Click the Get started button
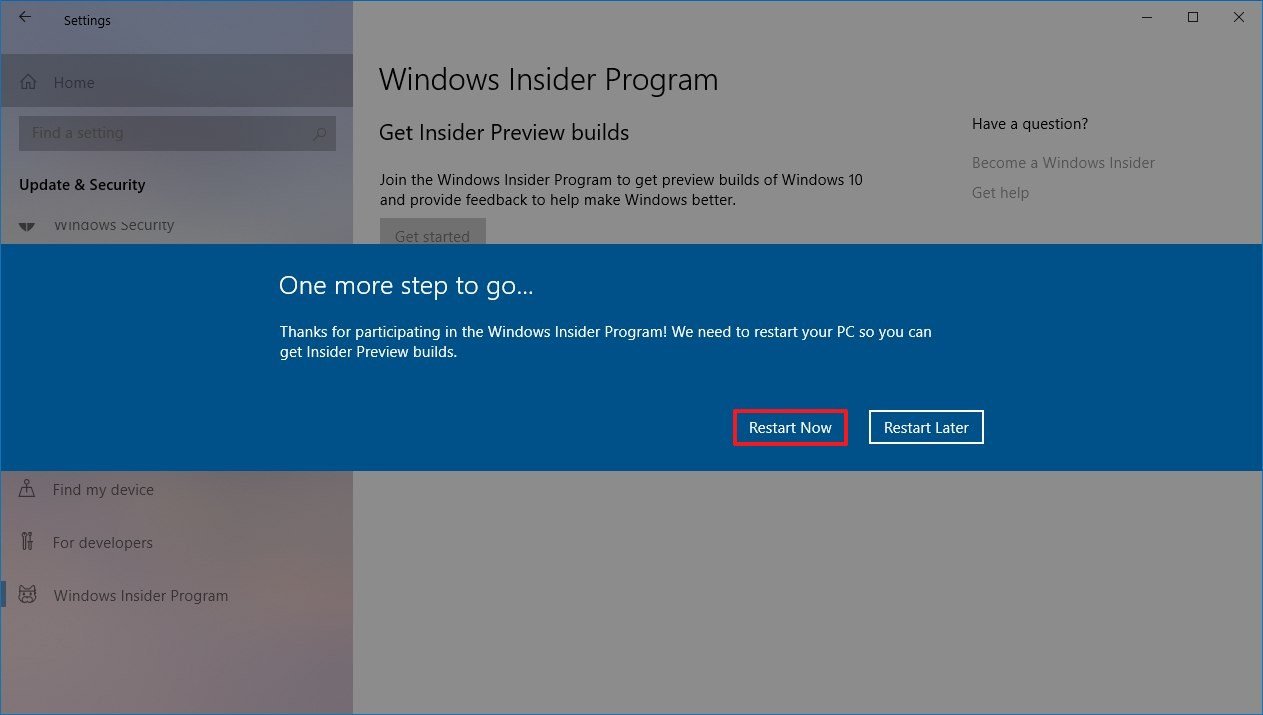Viewport: 1263px width, 715px height. click(432, 233)
